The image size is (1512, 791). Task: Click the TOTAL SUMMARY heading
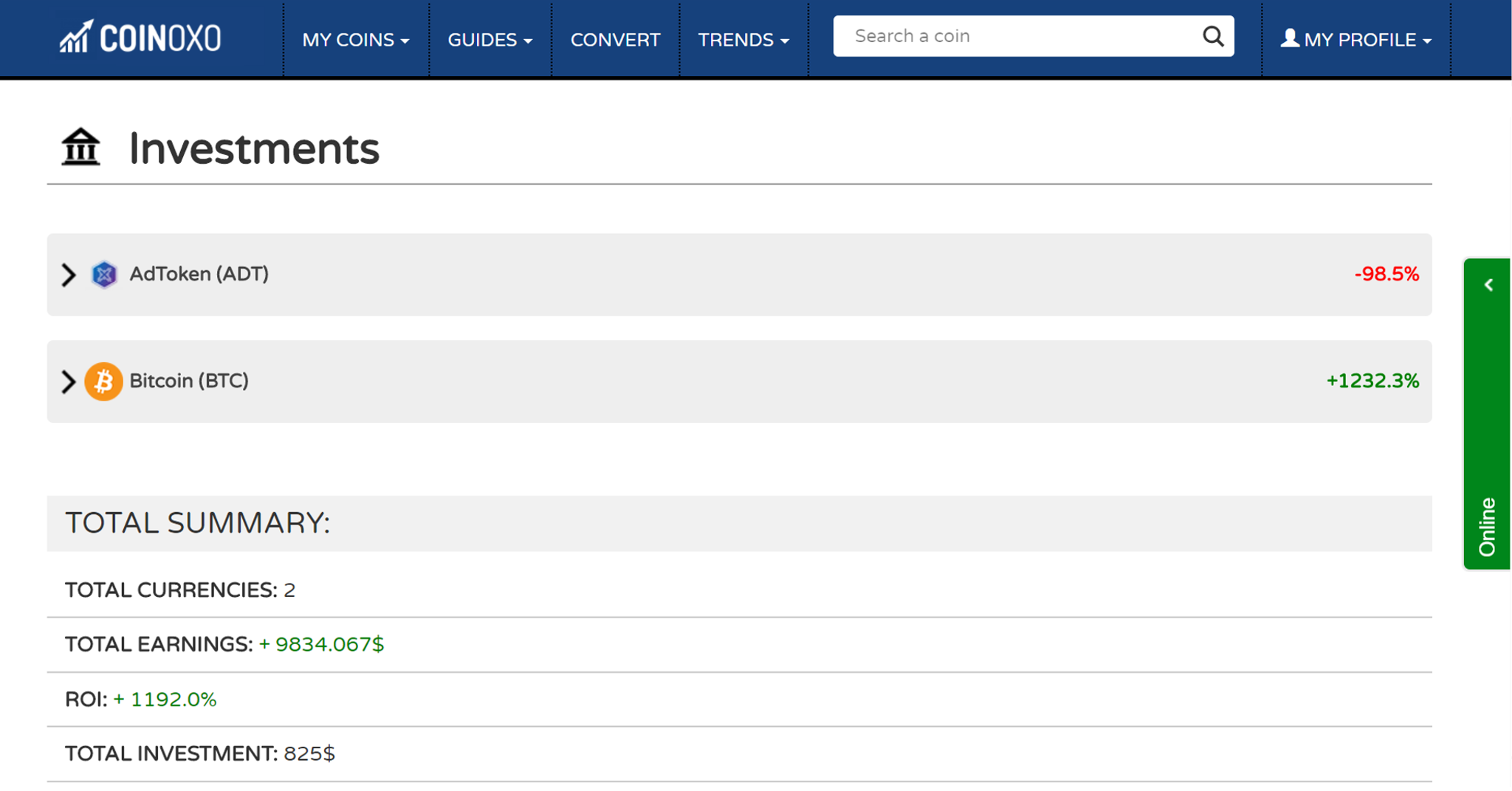click(197, 522)
